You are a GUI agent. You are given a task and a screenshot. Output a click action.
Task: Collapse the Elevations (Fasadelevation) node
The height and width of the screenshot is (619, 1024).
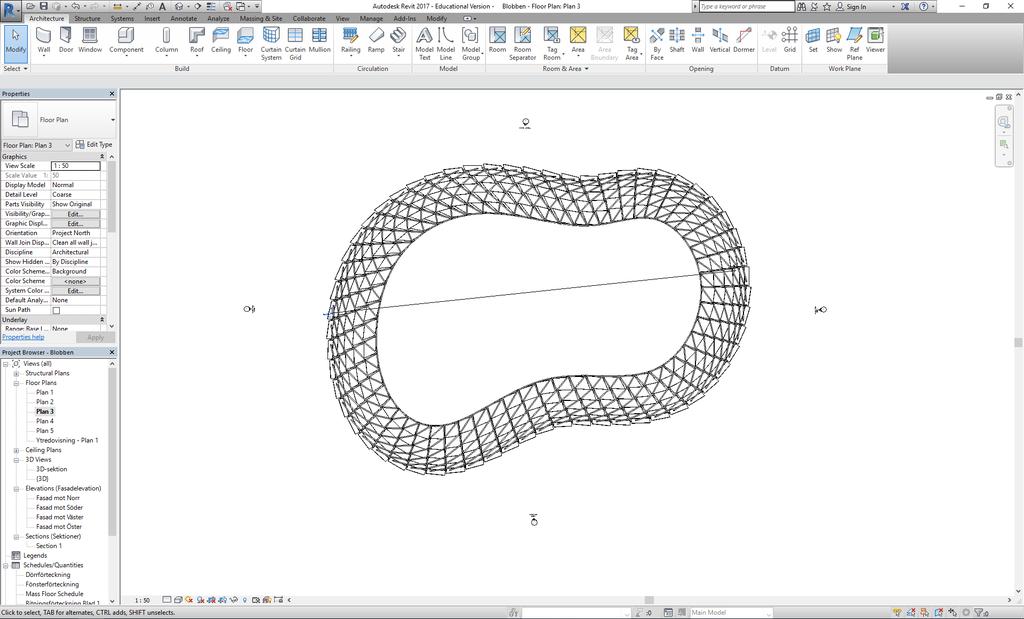[x=16, y=488]
